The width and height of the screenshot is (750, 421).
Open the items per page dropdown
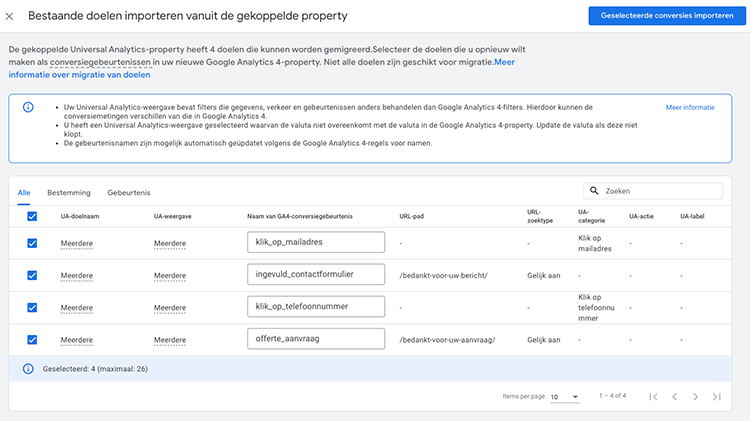coord(564,397)
